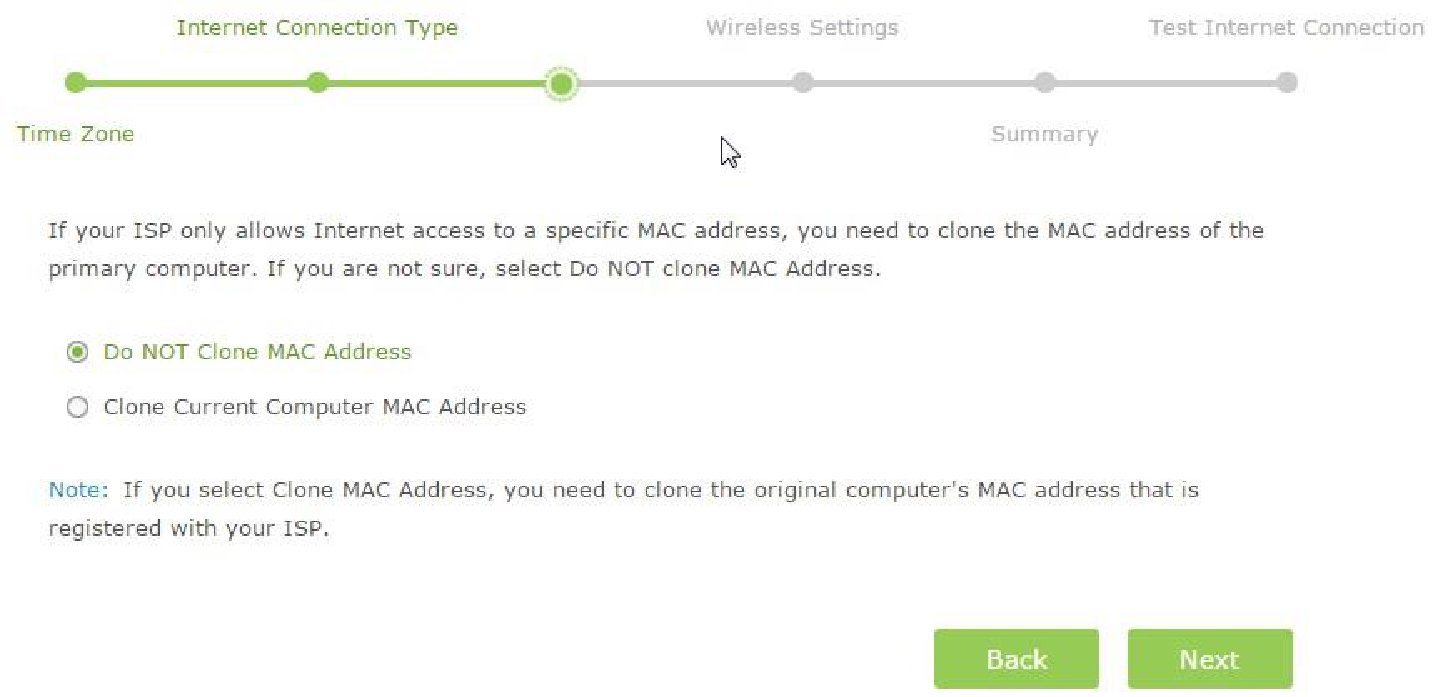Click the 'Clone Current Computer MAC Address' label text
The height and width of the screenshot is (697, 1433).
pos(314,407)
